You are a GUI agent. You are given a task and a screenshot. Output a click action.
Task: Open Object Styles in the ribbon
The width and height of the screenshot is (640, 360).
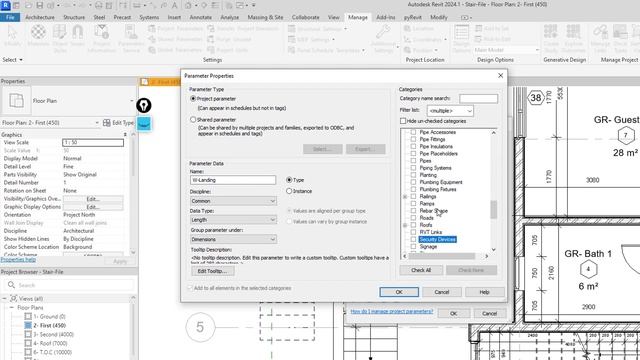tap(60, 38)
